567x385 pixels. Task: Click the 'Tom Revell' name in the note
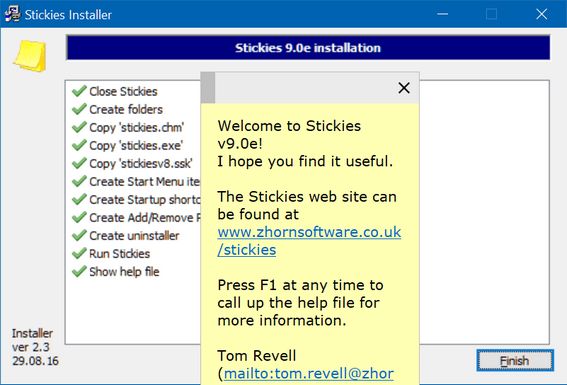[x=257, y=356]
